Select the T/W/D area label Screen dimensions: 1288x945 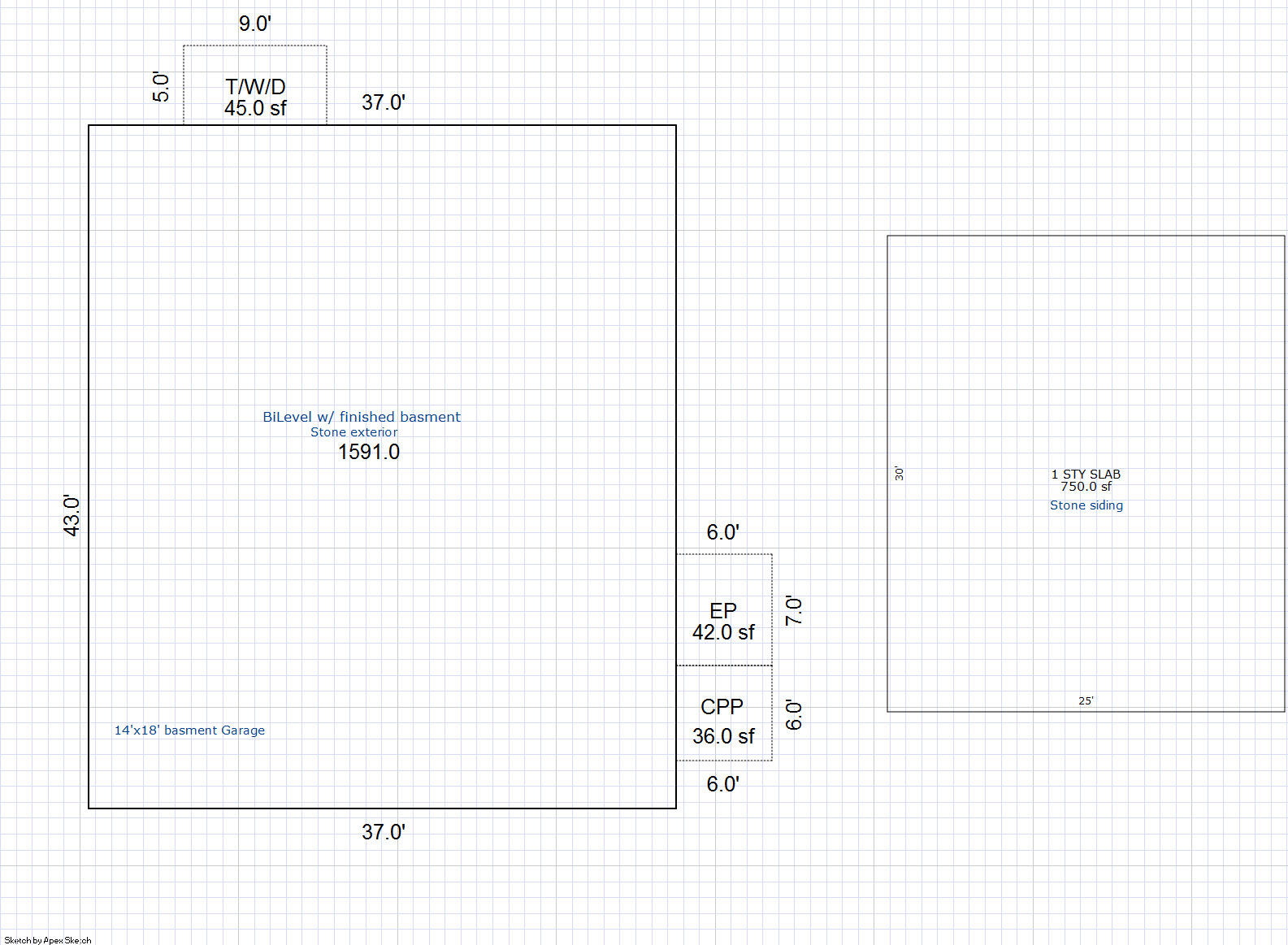pyautogui.click(x=255, y=86)
